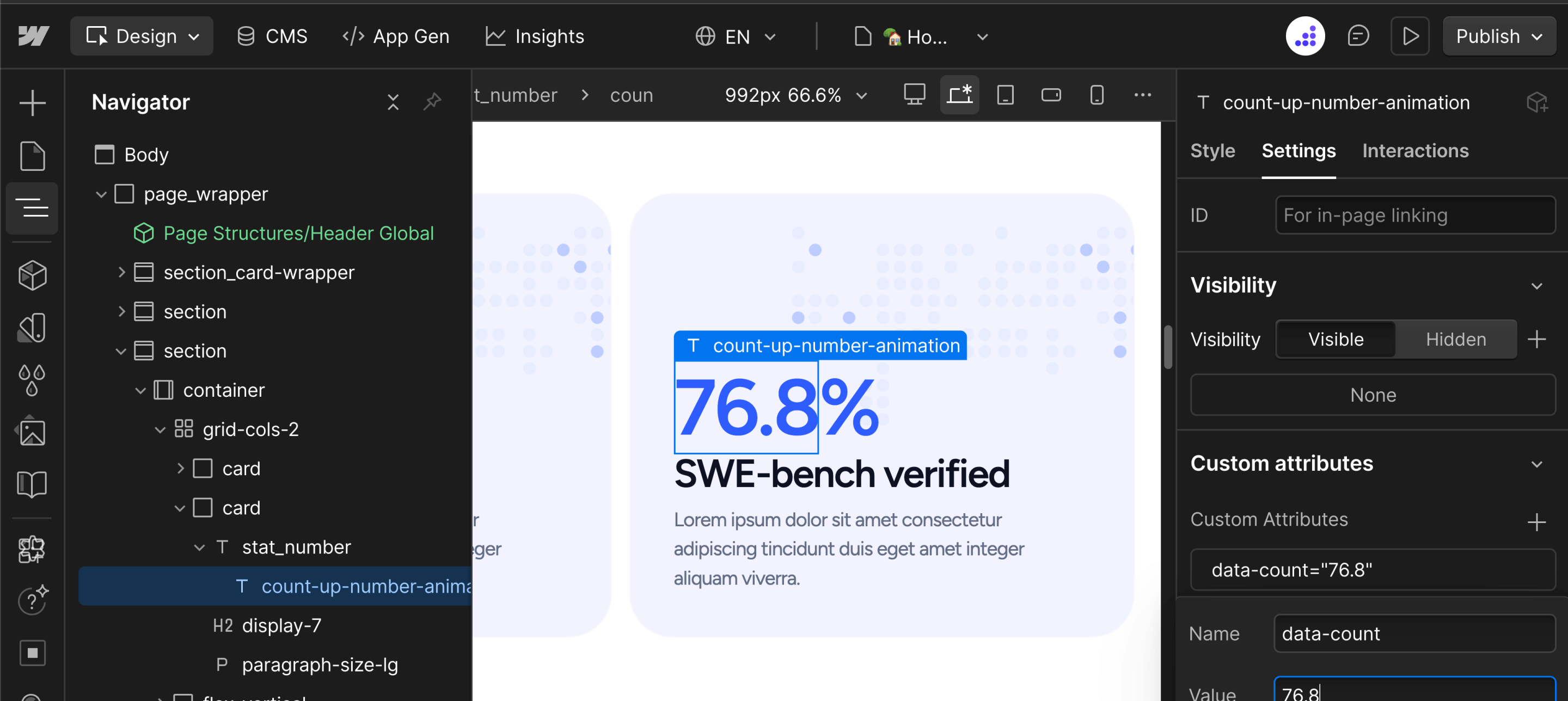Click the None visibility condition button

(x=1373, y=395)
